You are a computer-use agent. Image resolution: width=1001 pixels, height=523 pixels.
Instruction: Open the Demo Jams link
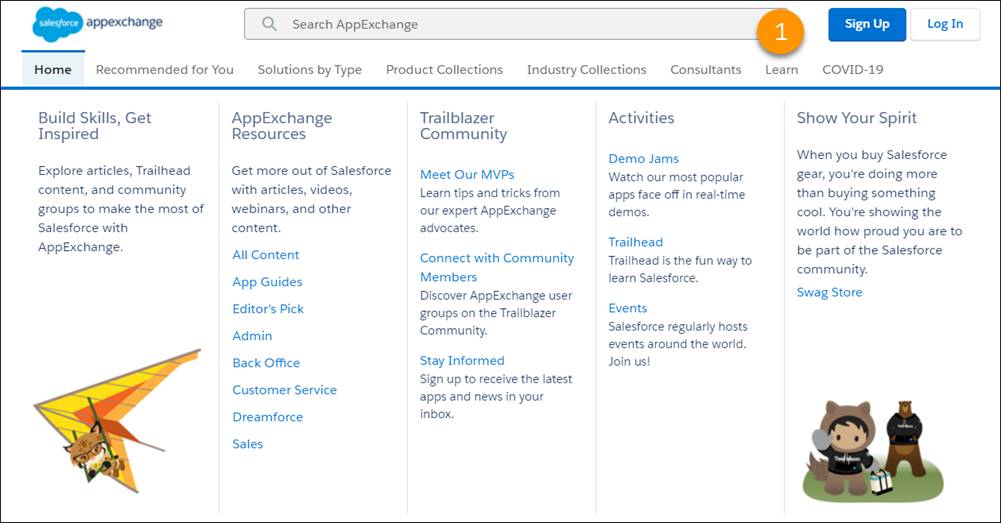(x=644, y=158)
